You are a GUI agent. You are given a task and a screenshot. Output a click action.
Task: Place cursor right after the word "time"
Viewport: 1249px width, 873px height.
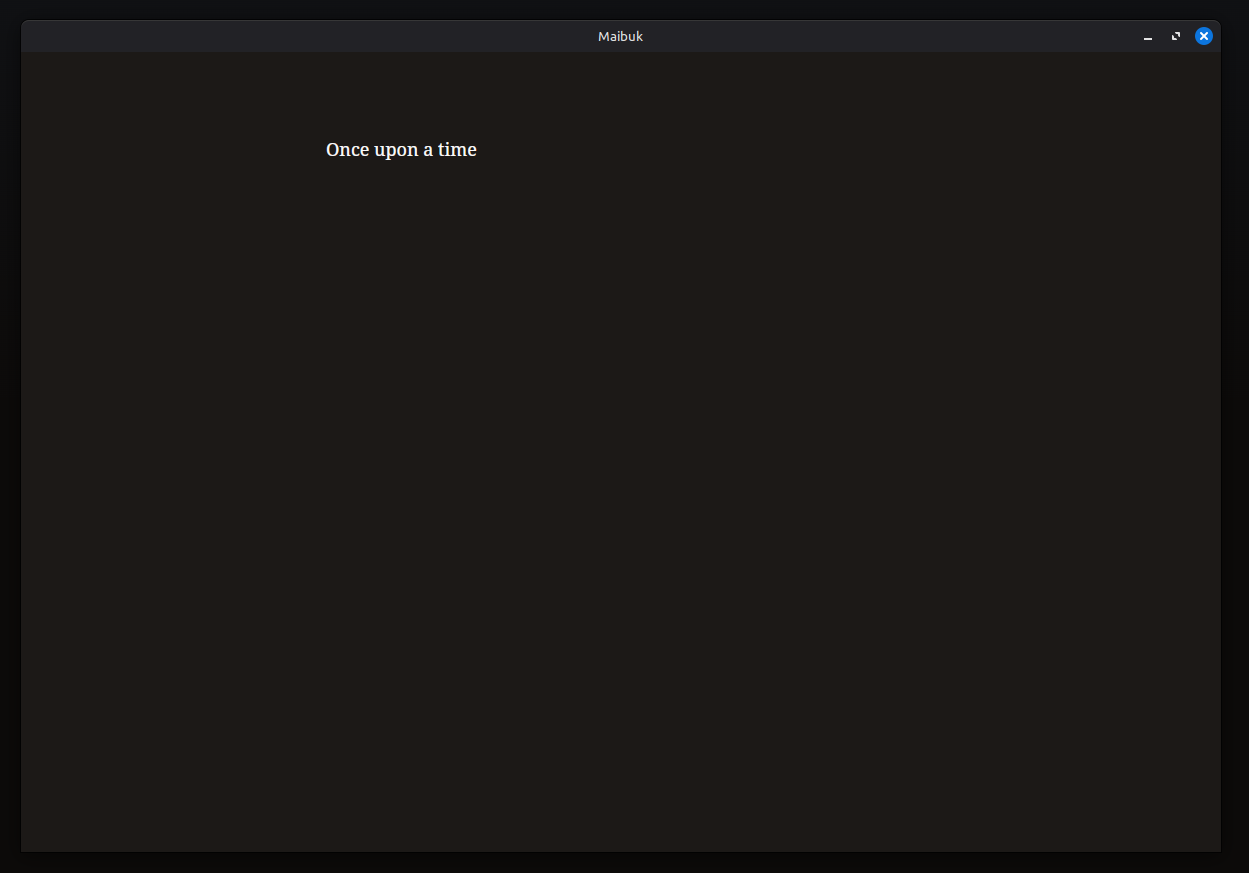(478, 150)
